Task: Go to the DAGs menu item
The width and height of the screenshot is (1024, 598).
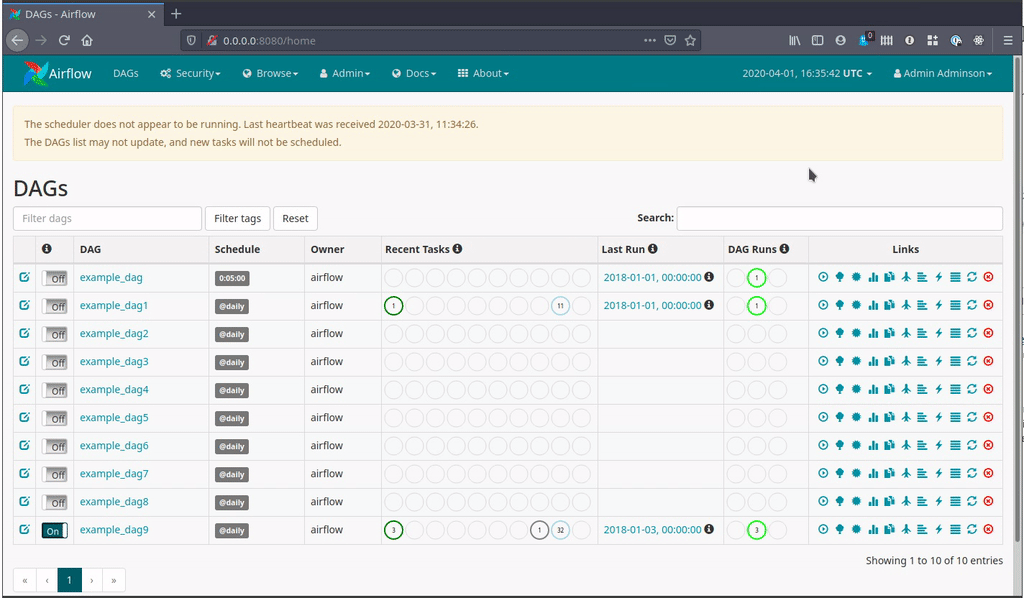Action: [126, 73]
